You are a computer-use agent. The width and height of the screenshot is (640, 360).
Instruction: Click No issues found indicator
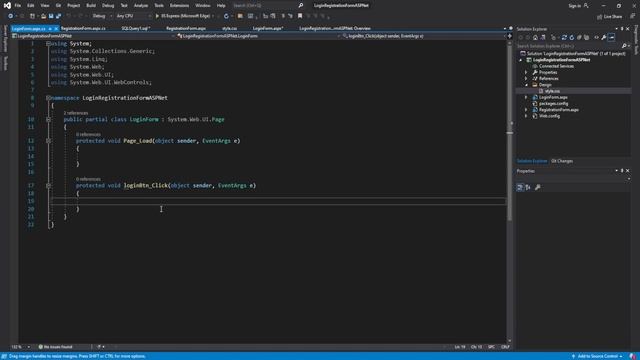click(x=56, y=347)
